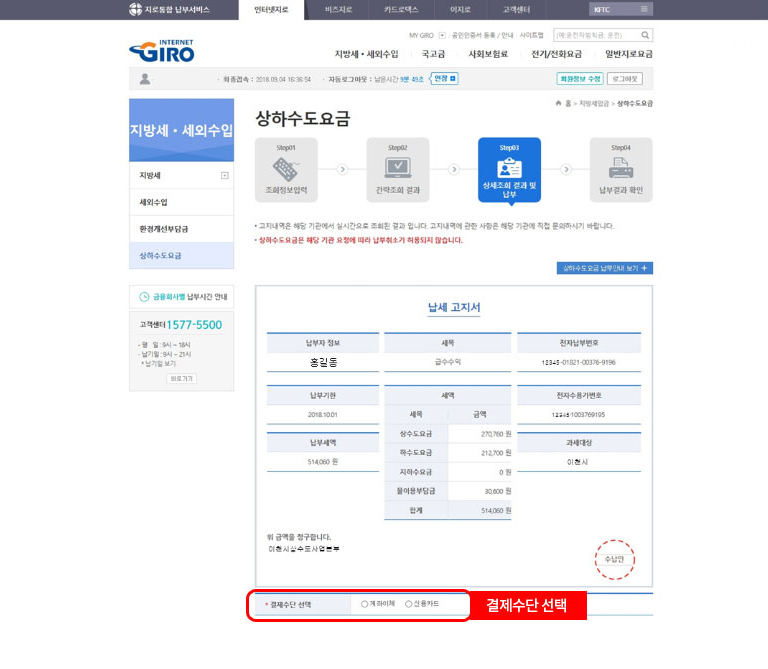Click the home icon in the breadcrumb
Image resolution: width=768 pixels, height=669 pixels.
pos(558,103)
